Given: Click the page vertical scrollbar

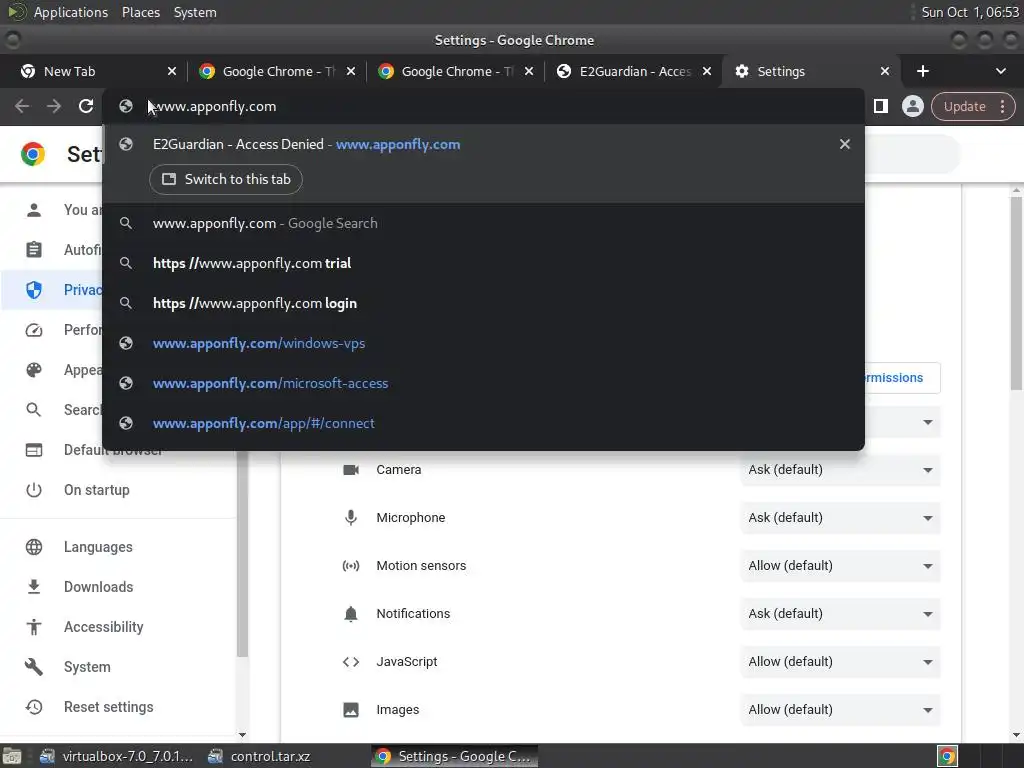Looking at the screenshot, I should click(x=1016, y=294).
